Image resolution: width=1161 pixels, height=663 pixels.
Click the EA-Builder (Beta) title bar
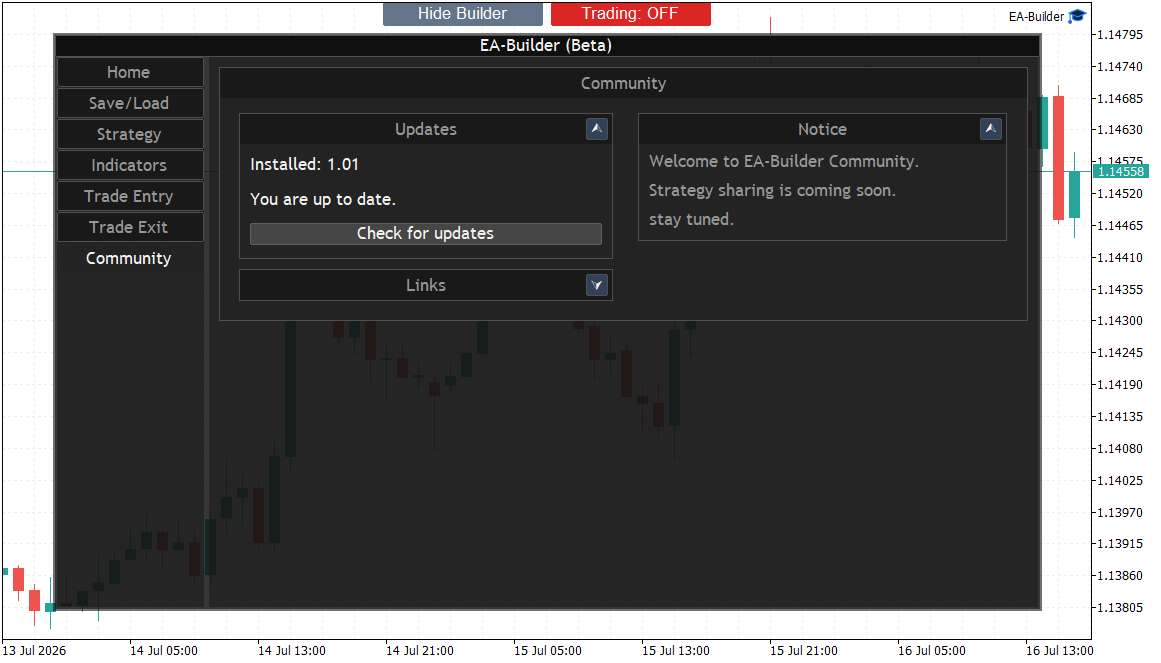pos(547,46)
